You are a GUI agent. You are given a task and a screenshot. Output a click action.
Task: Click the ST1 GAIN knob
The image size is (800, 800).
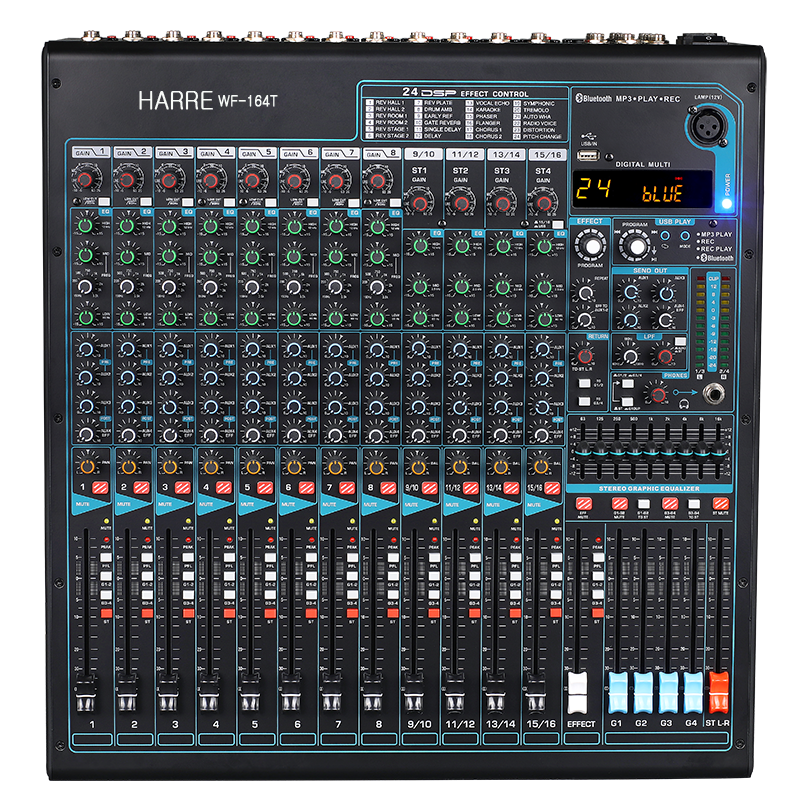point(420,203)
